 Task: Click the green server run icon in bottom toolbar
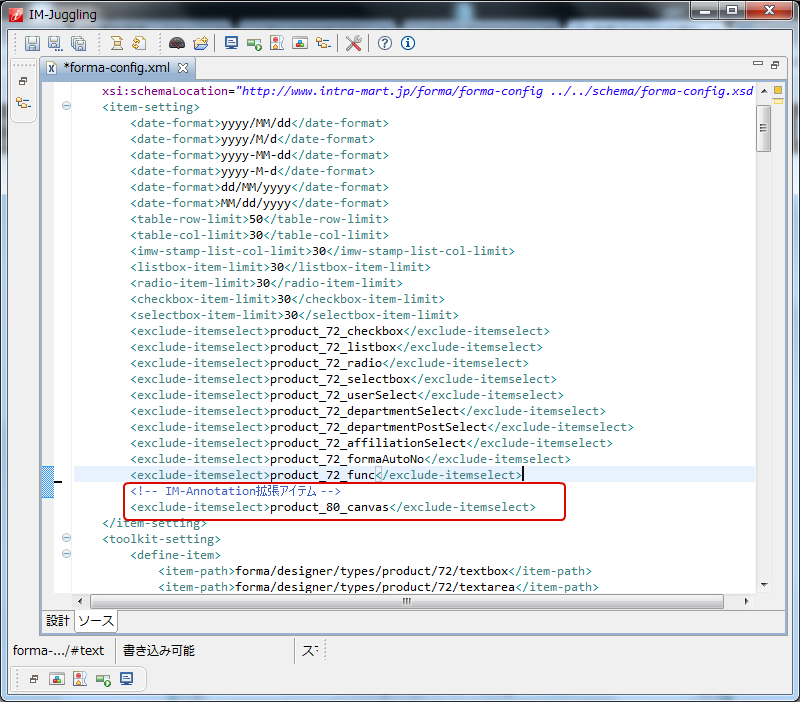point(104,680)
